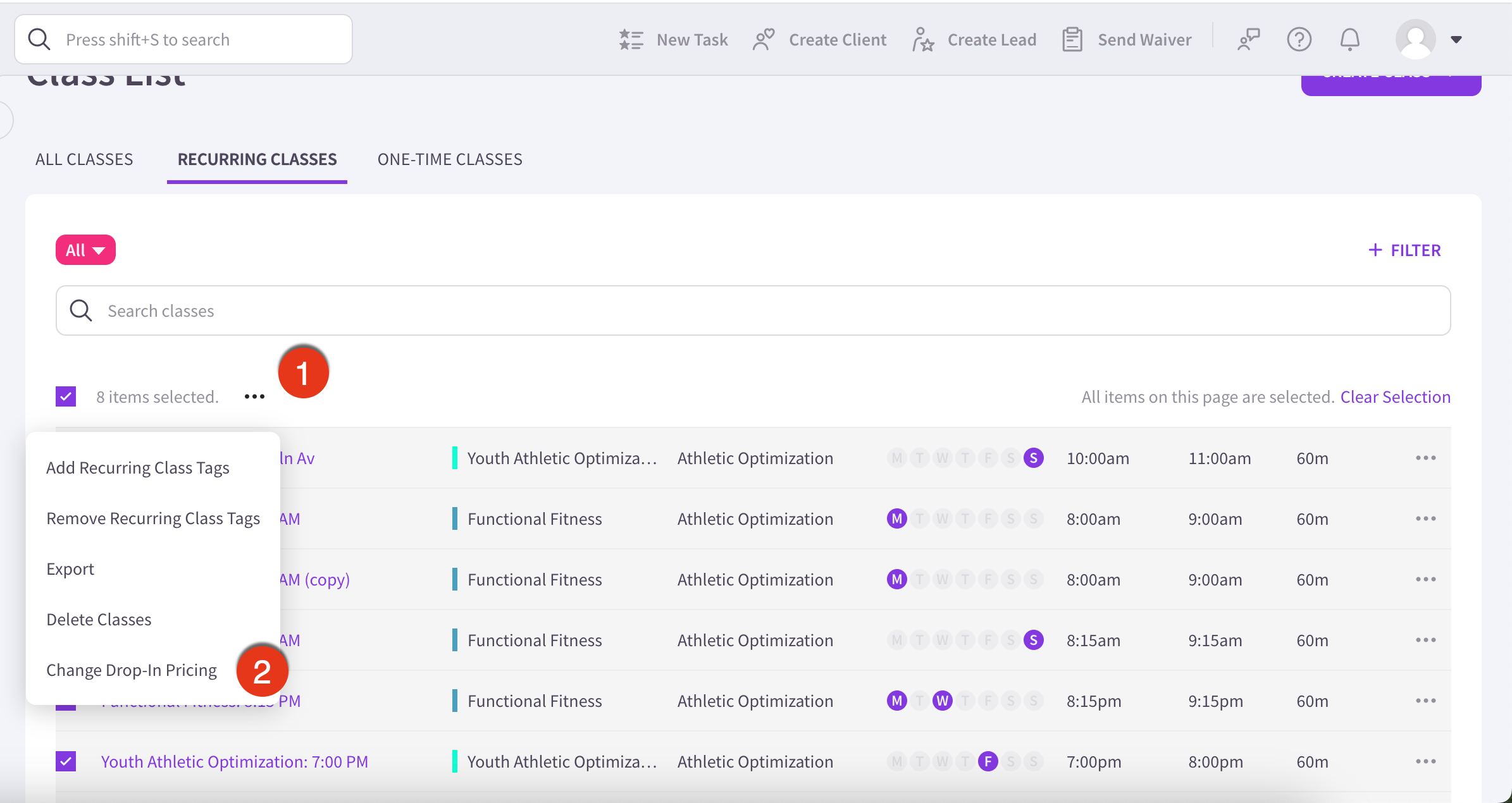Expand the pink All filter dropdown
The height and width of the screenshot is (803, 1512).
pyautogui.click(x=85, y=250)
